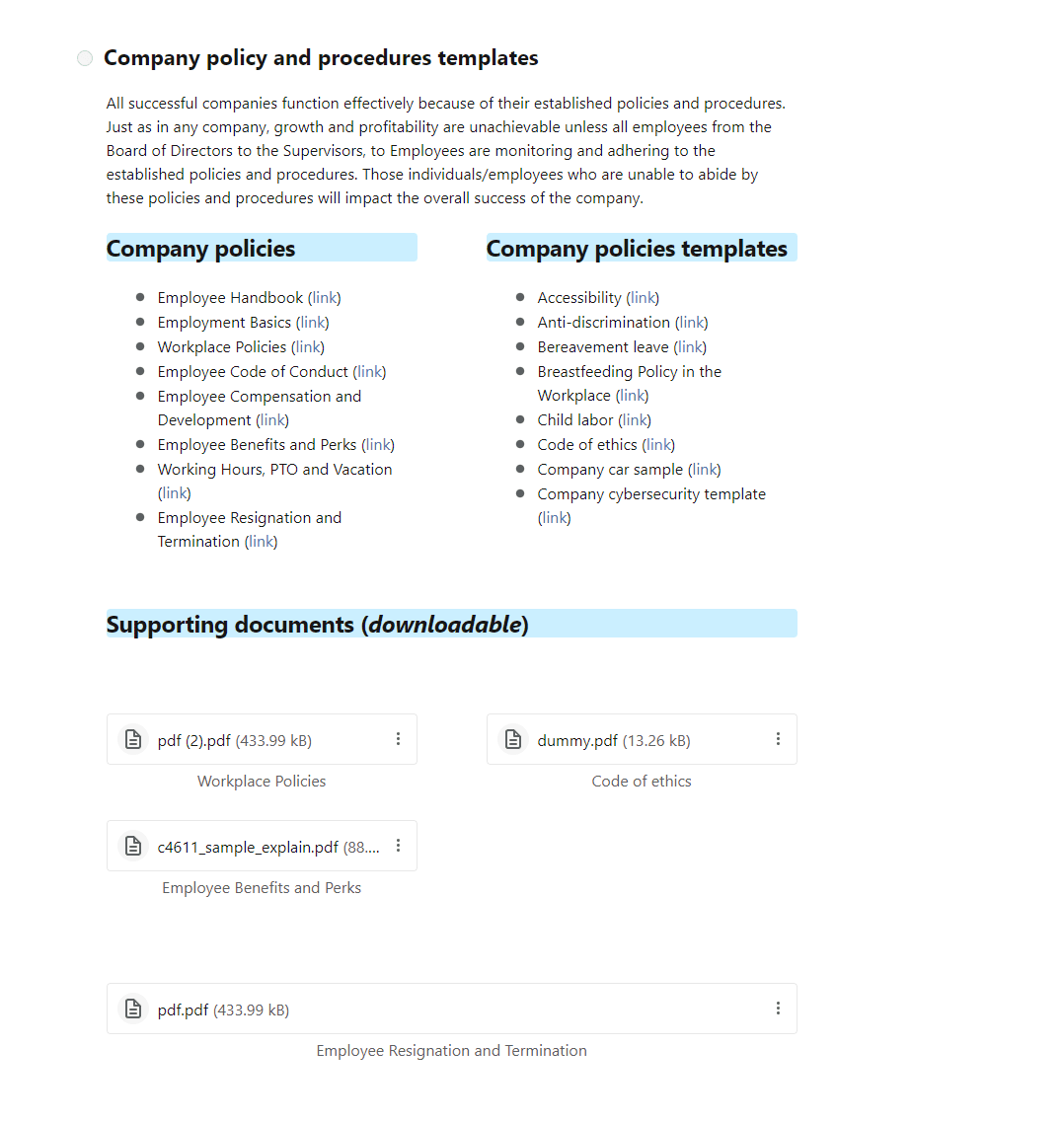Open the Employee Handbook link
The image size is (1064, 1122).
click(324, 298)
